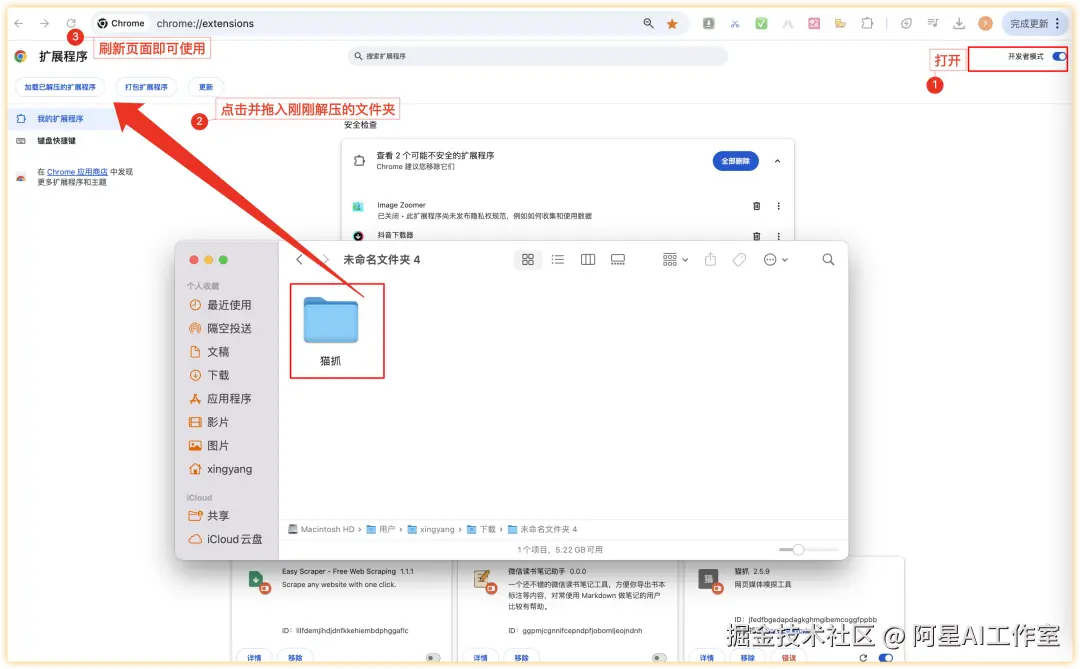Screen dimensions: 1080x669
Task: Switch Finder to column view
Action: point(587,259)
